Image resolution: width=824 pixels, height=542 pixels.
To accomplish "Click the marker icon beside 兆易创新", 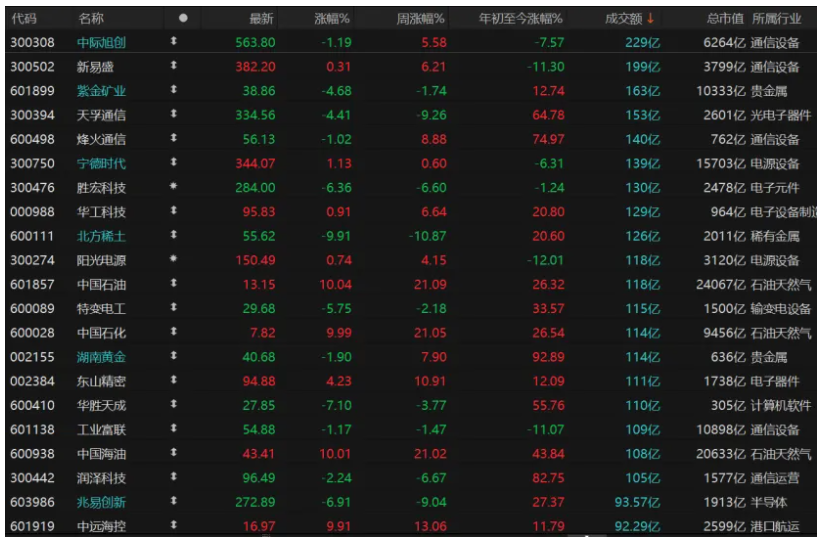I will coord(175,502).
